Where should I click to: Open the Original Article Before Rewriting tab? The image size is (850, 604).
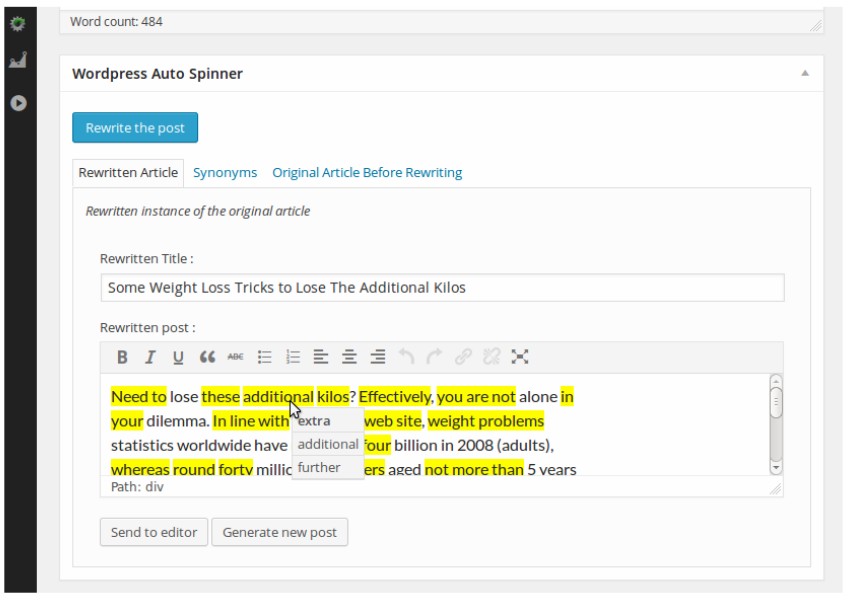(367, 173)
